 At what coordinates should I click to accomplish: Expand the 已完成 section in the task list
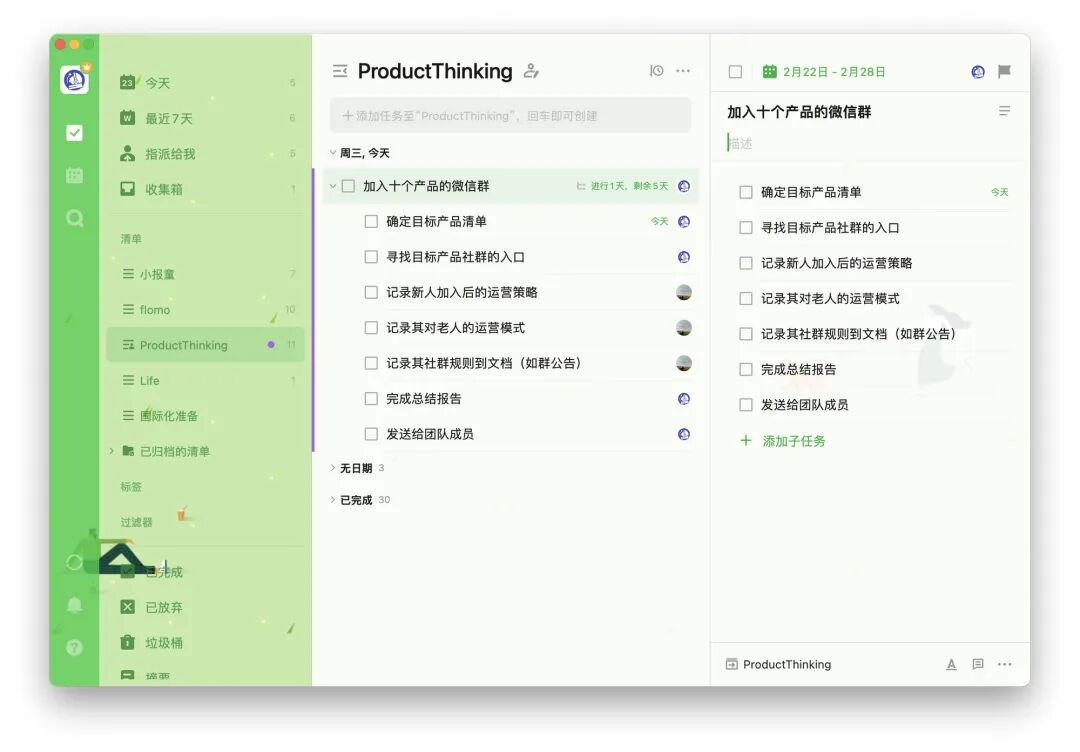[333, 500]
